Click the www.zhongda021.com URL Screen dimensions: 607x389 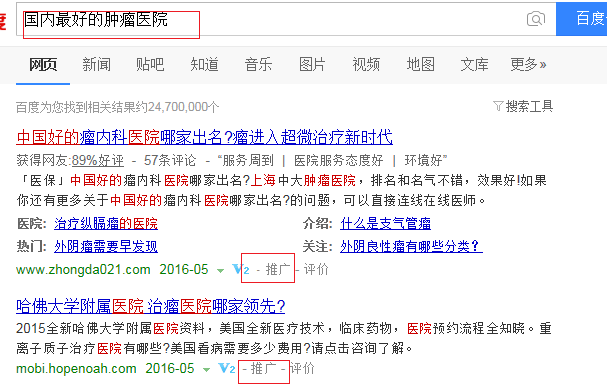[x=83, y=269]
